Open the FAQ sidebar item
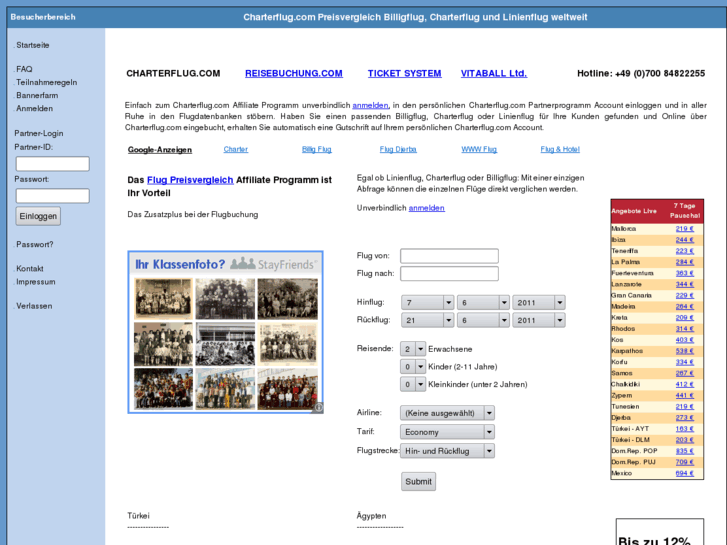This screenshot has height=545, width=727. coord(24,69)
